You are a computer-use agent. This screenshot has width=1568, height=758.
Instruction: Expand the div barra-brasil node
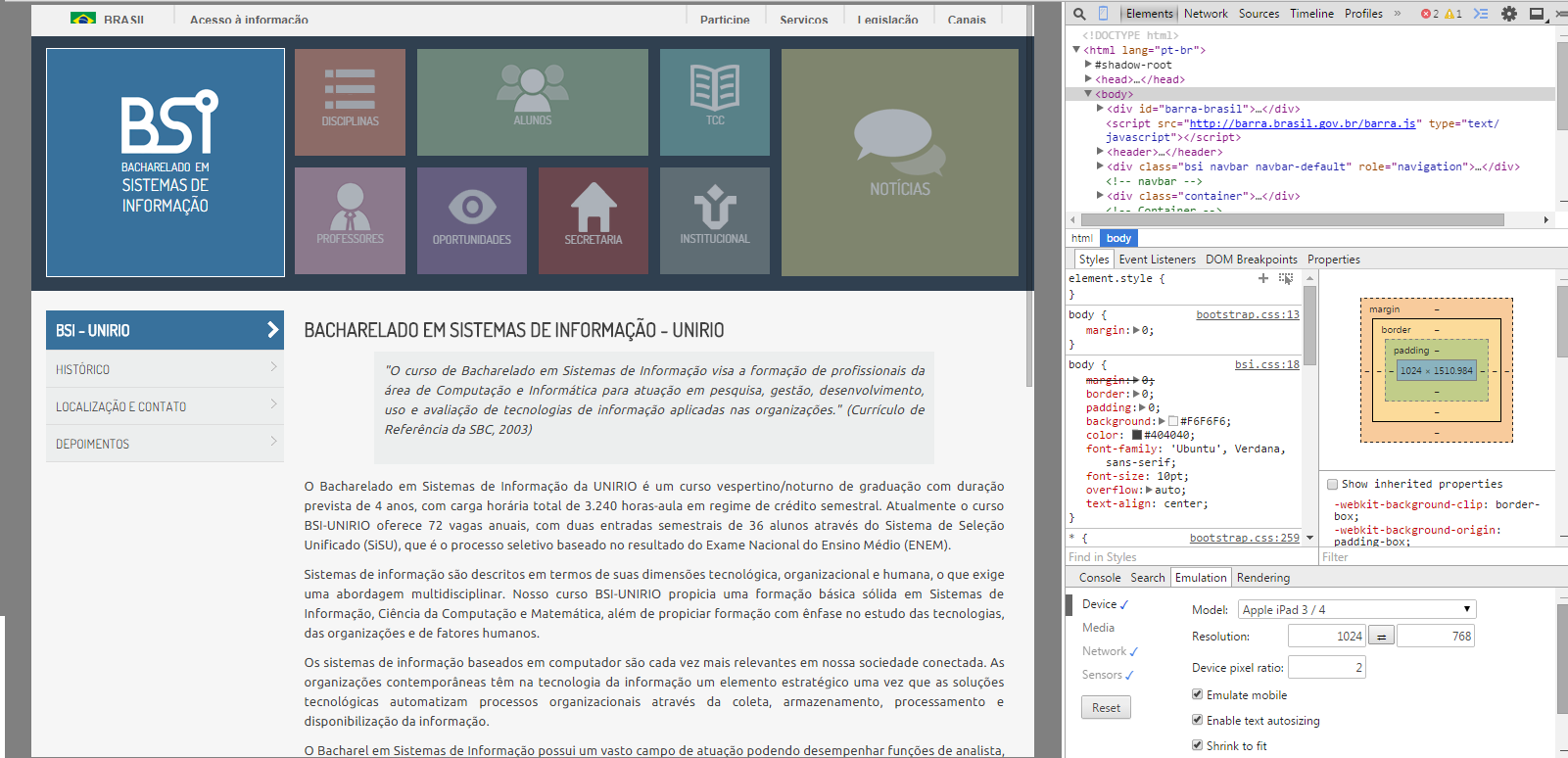coord(1100,109)
